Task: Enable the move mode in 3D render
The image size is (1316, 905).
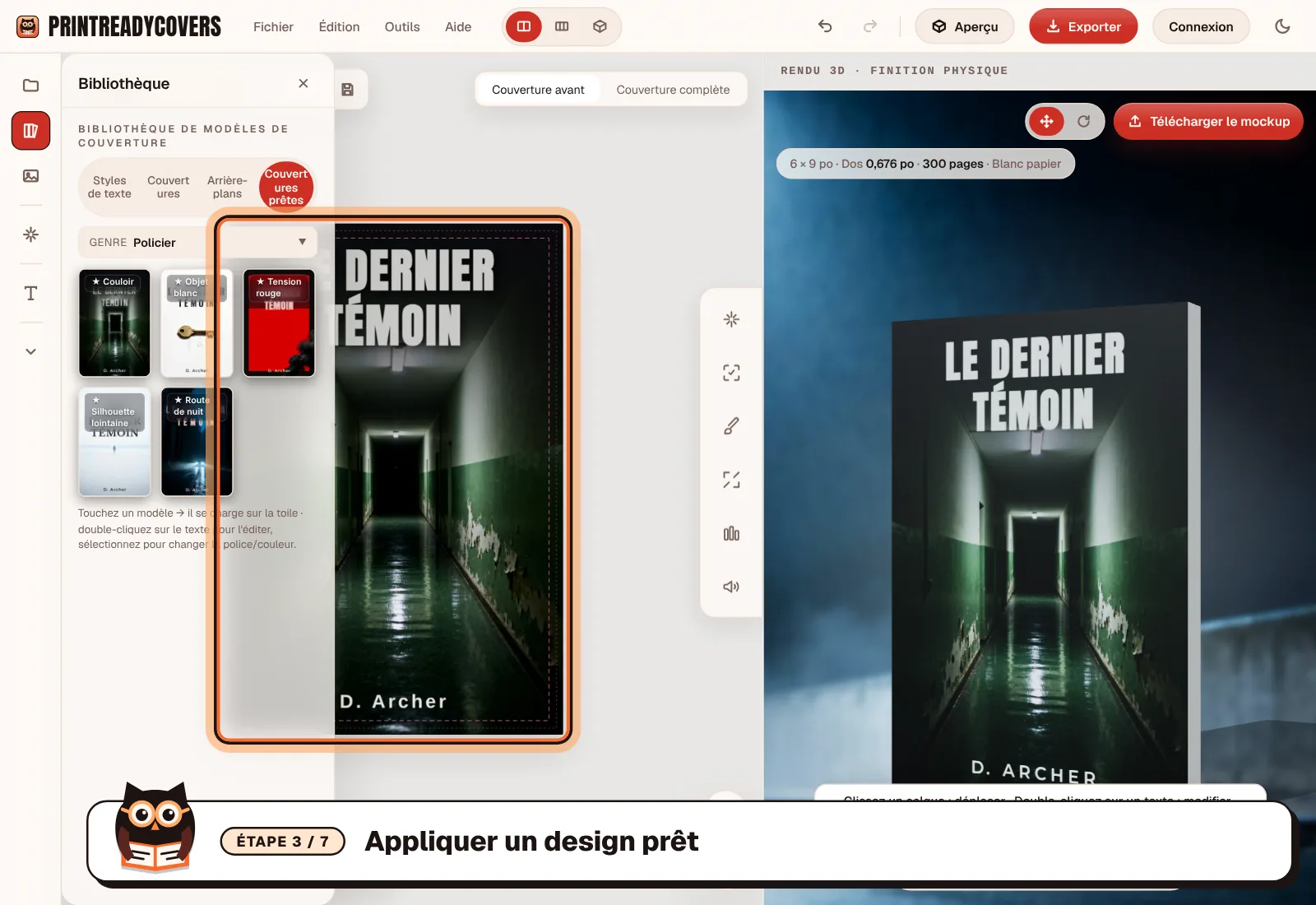Action: pos(1046,122)
